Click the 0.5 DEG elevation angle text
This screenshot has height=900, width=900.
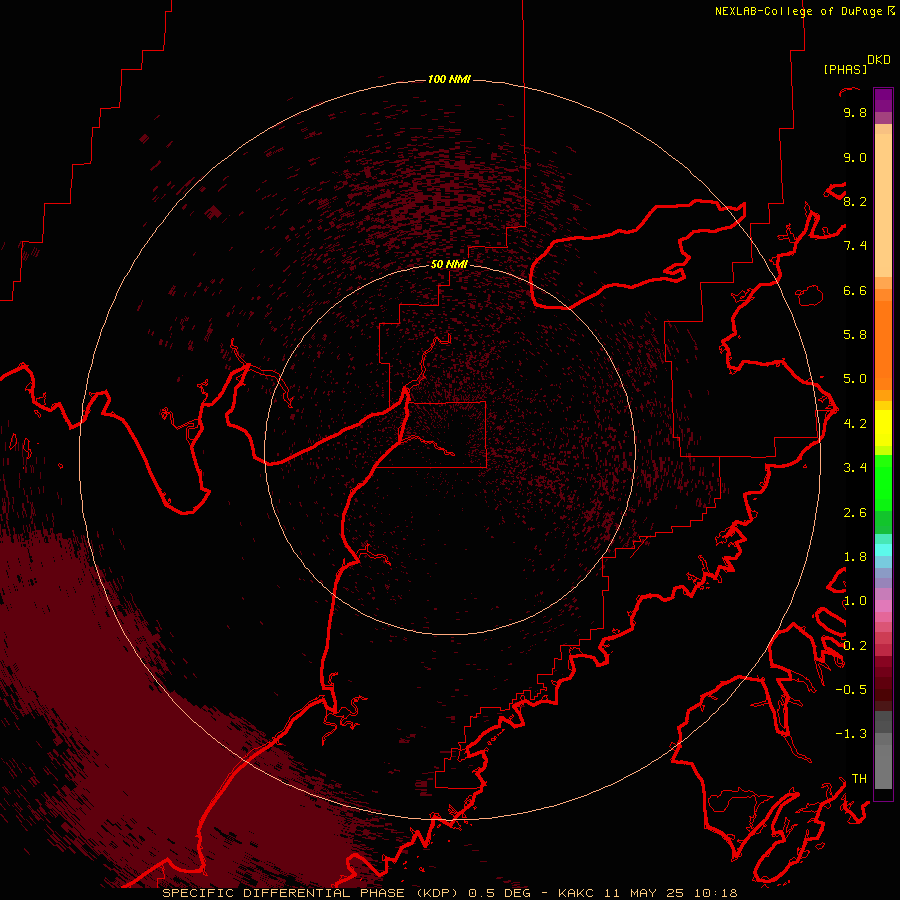(499, 893)
